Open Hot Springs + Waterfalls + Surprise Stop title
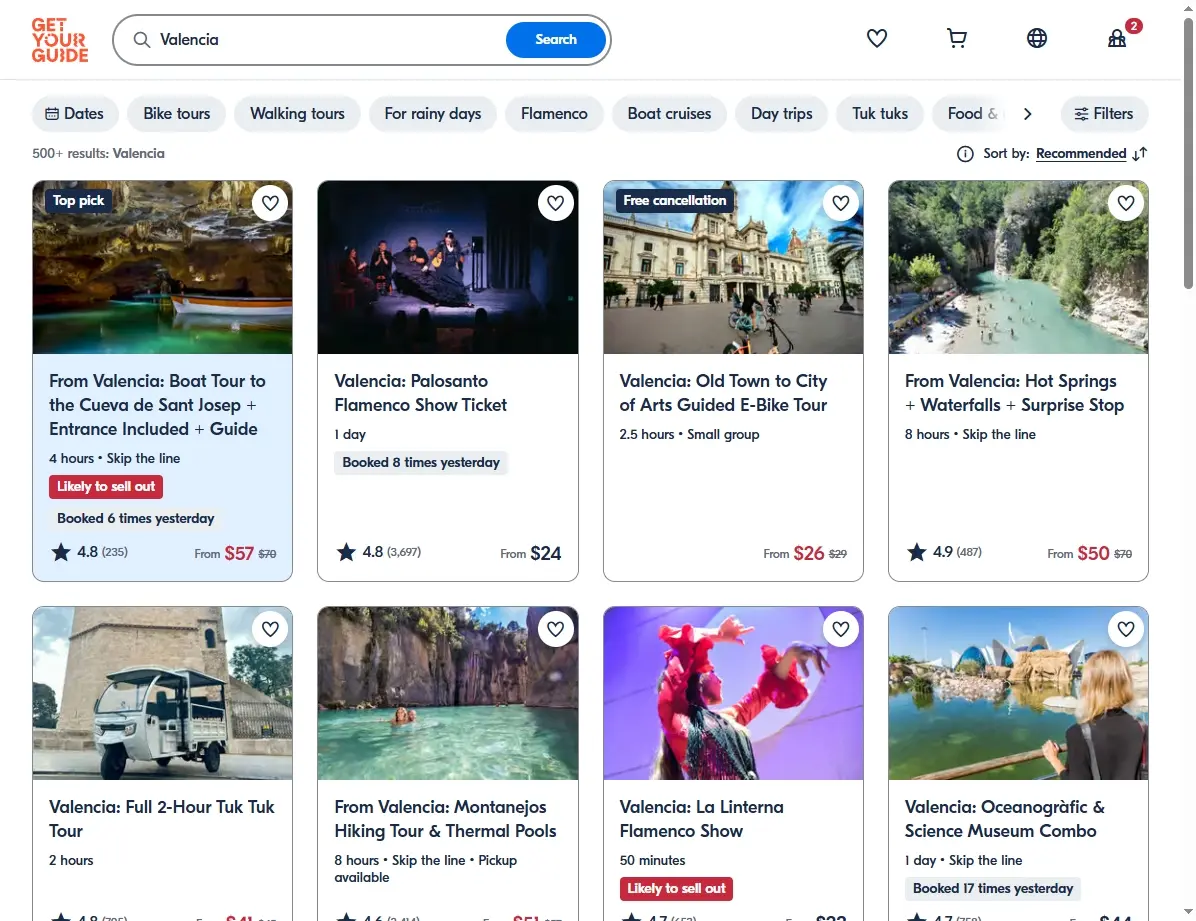 [1014, 393]
